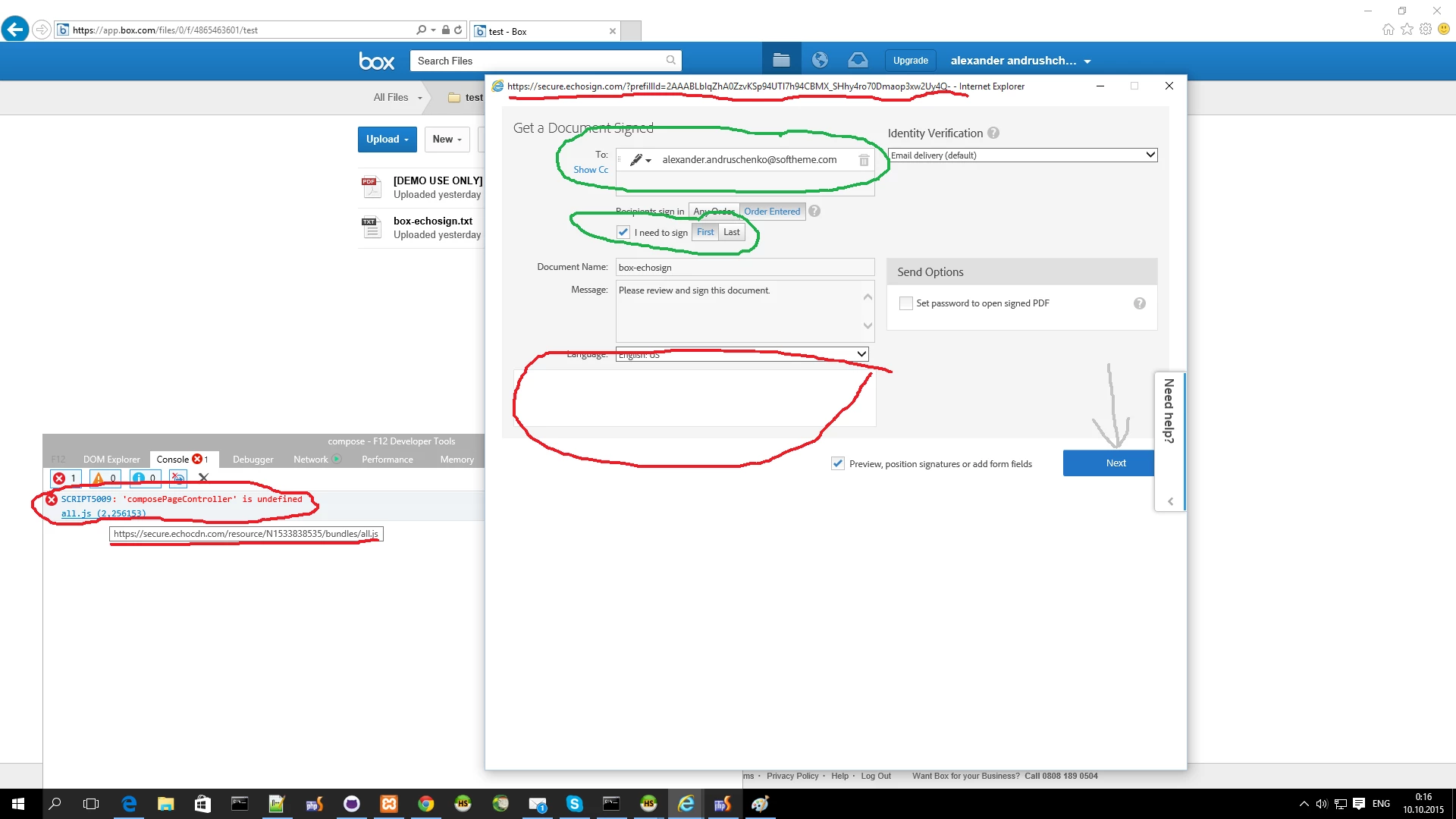This screenshot has height=819, width=1456.
Task: Open Microsoft Edge from the taskbar
Action: click(129, 804)
